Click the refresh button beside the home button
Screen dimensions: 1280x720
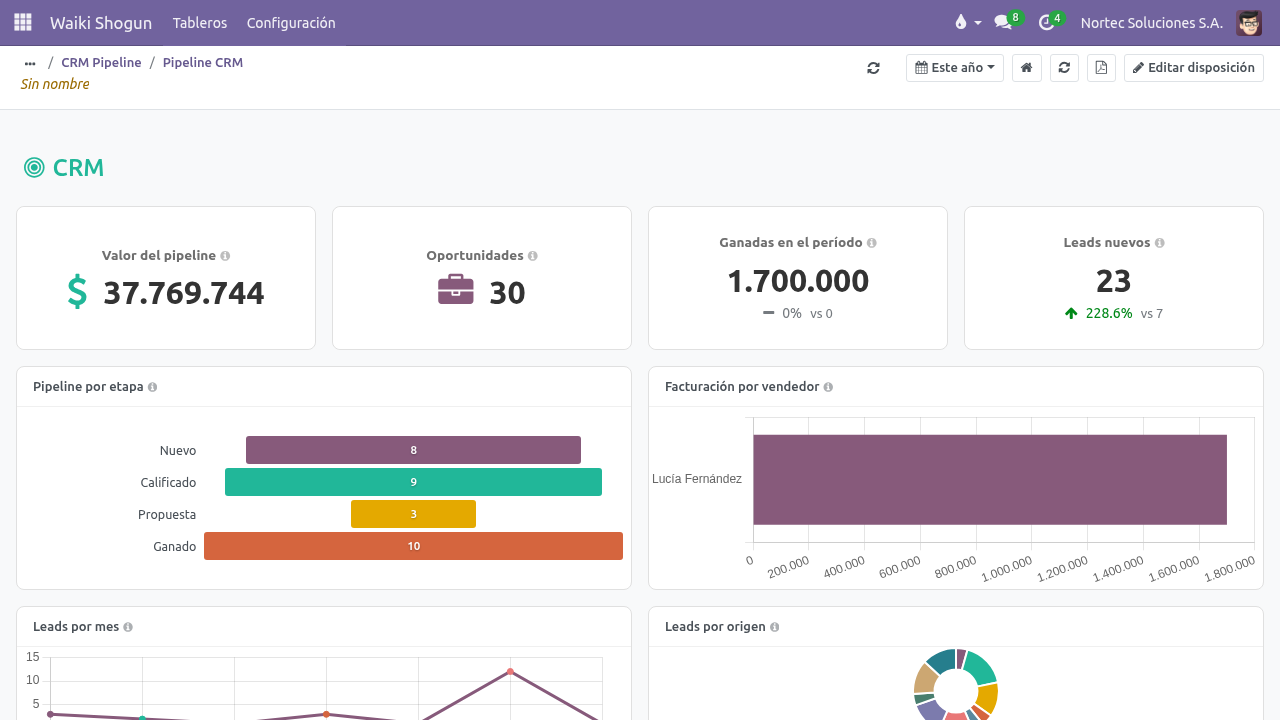point(1064,68)
